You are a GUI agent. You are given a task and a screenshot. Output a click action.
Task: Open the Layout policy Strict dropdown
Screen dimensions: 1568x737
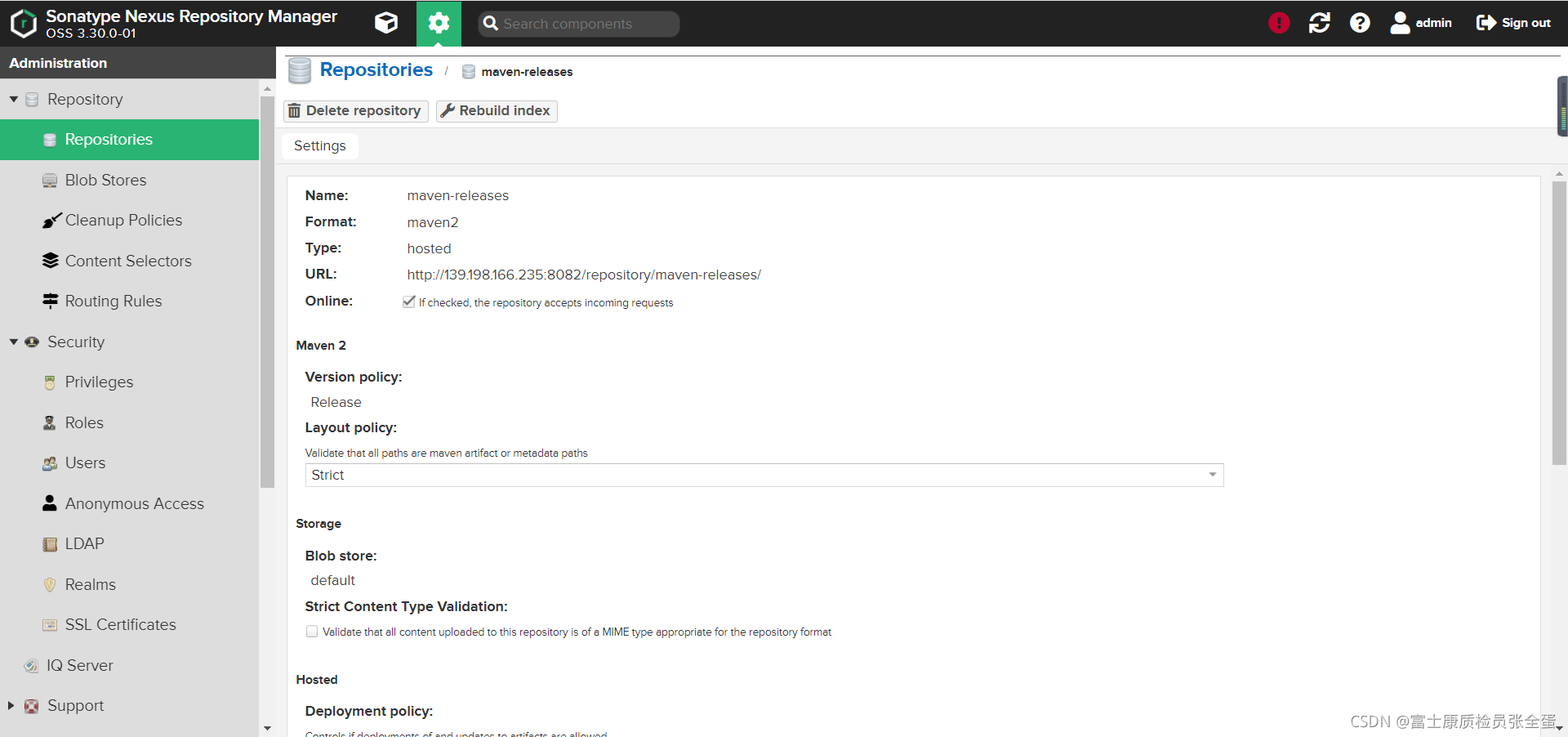tap(764, 475)
